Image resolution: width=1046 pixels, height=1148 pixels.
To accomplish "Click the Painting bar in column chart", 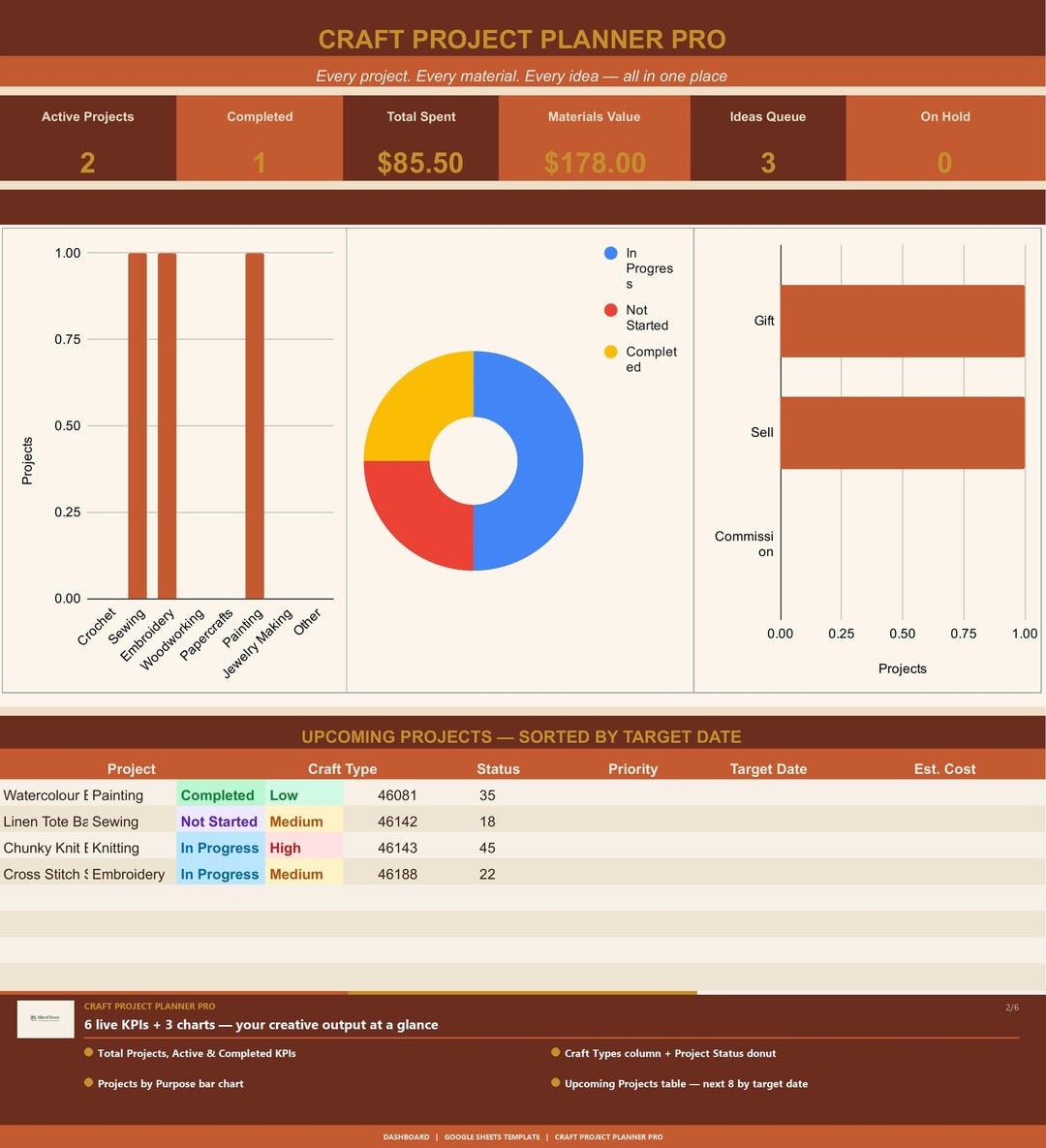I will pyautogui.click(x=255, y=426).
